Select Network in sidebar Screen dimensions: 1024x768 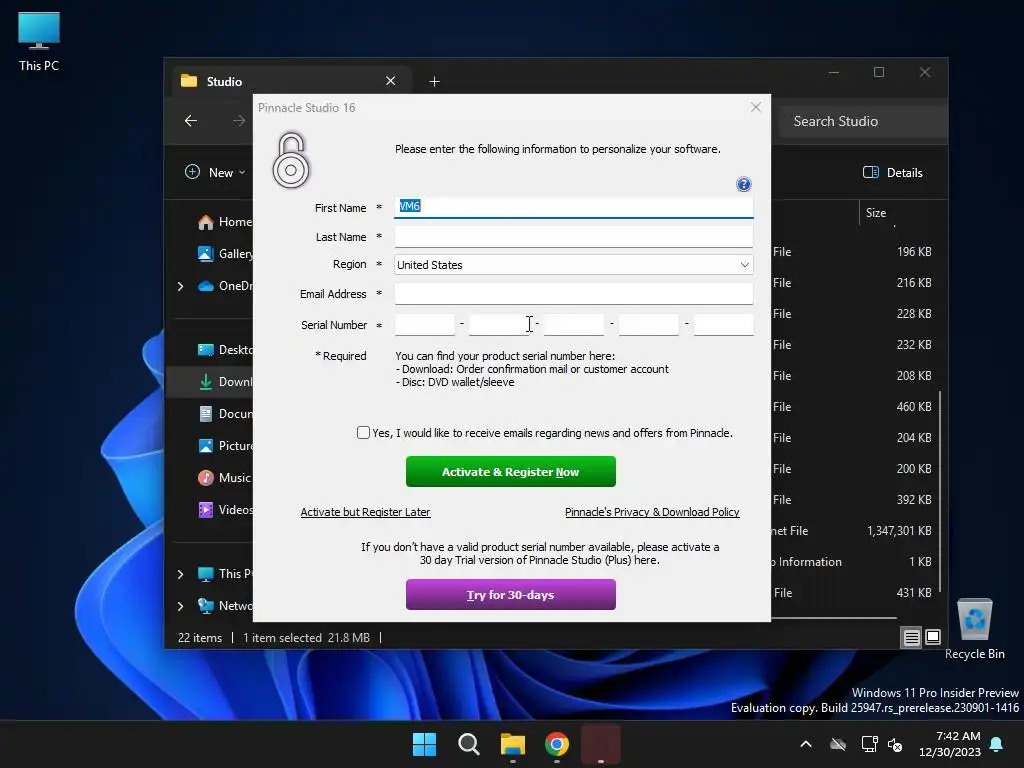coord(225,606)
